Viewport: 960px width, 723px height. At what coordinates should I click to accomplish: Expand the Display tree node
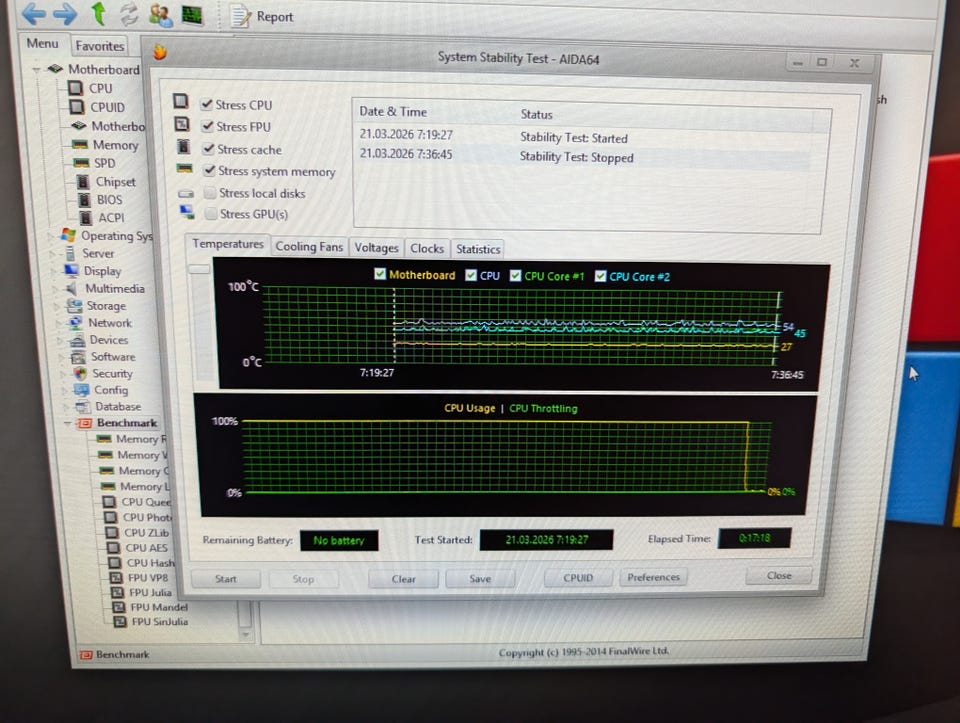[x=54, y=271]
